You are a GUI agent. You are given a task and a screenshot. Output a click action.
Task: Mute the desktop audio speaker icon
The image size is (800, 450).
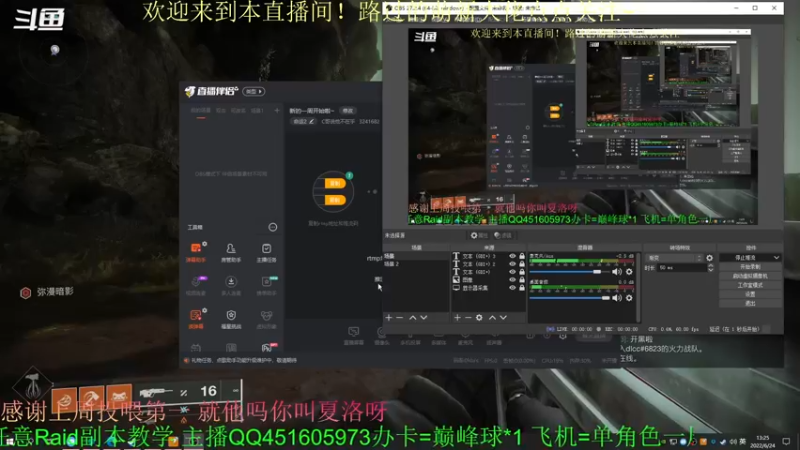pos(617,297)
